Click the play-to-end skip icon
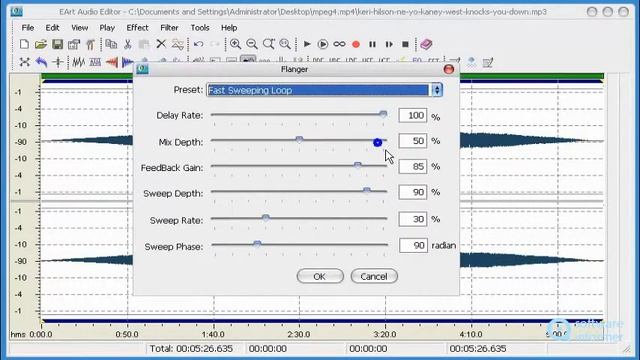640x360 pixels. (389, 44)
